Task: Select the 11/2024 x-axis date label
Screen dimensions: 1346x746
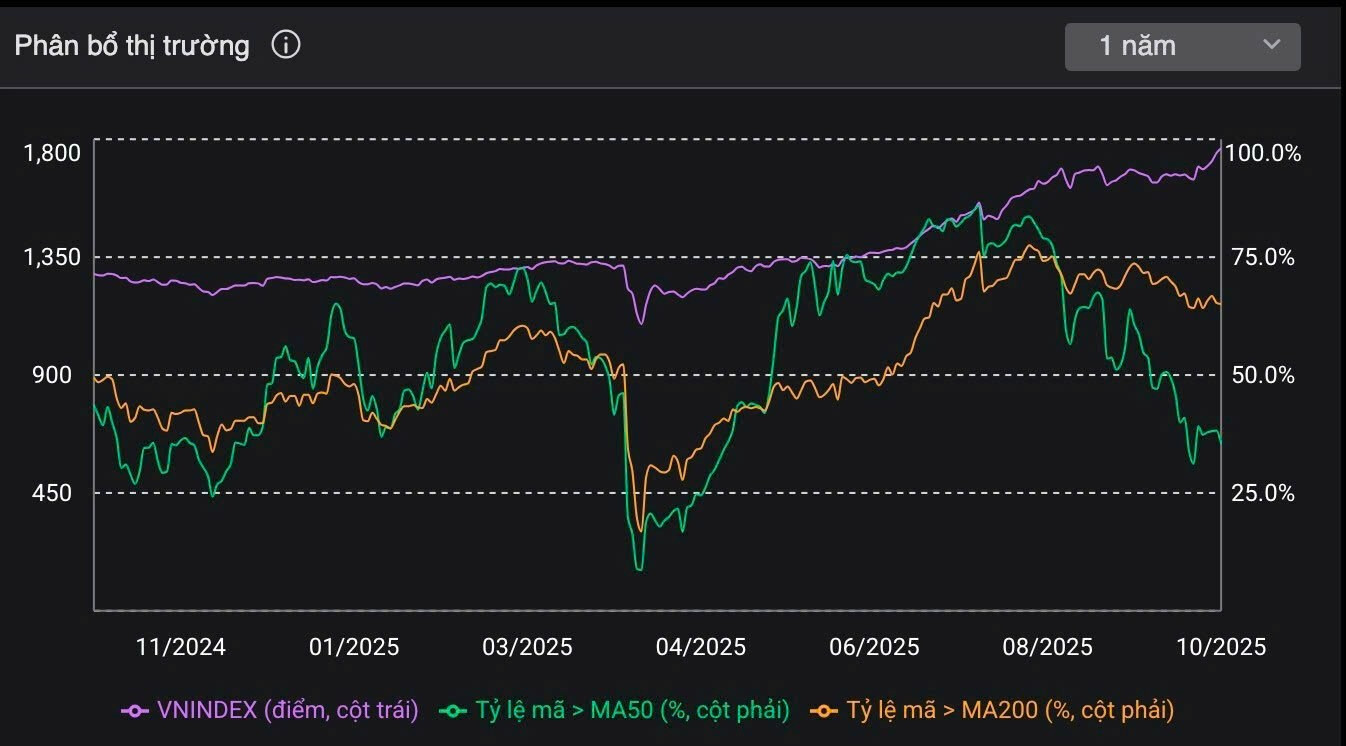Action: tap(180, 647)
